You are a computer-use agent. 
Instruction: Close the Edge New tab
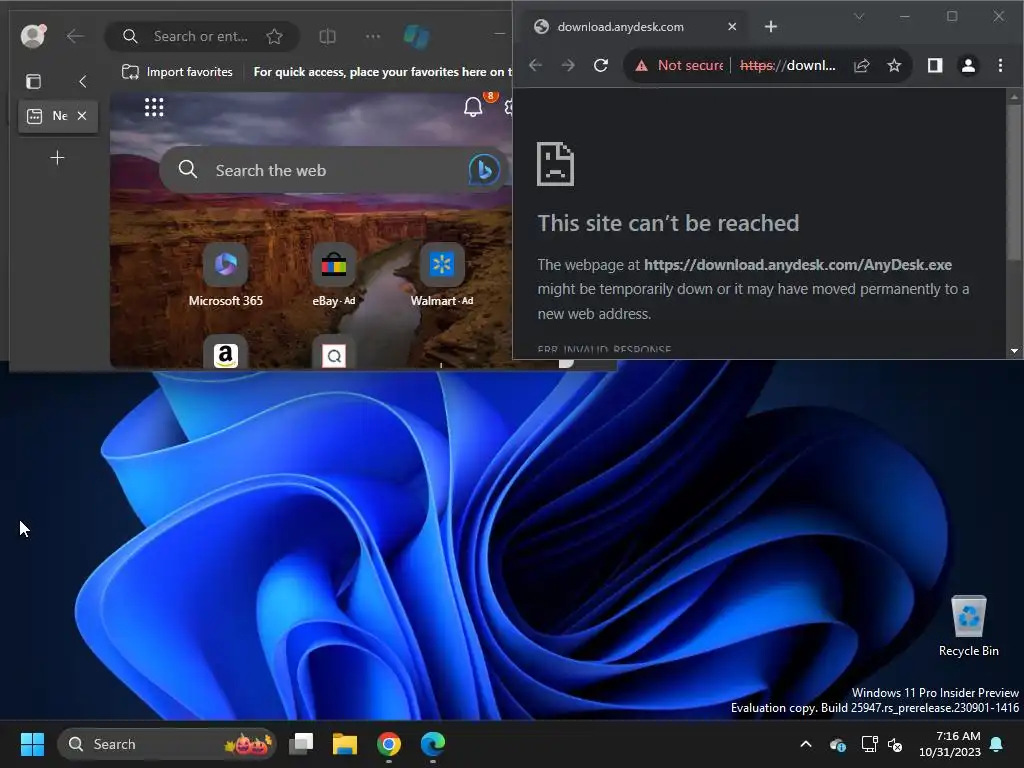click(82, 116)
